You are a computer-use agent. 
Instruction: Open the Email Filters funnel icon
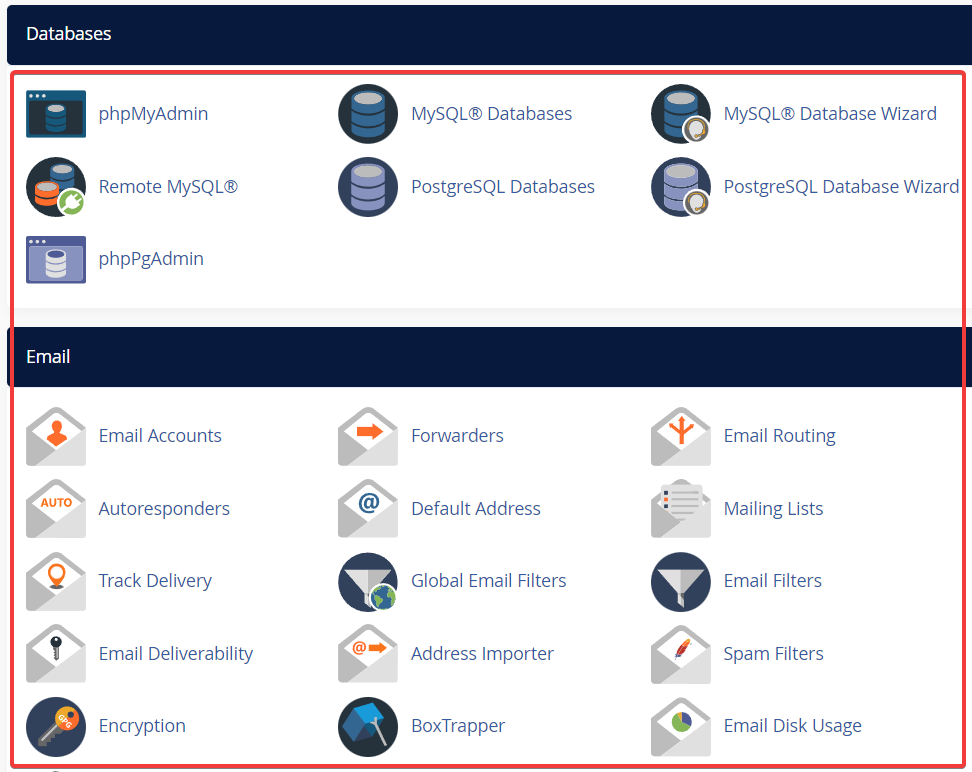pyautogui.click(x=681, y=581)
